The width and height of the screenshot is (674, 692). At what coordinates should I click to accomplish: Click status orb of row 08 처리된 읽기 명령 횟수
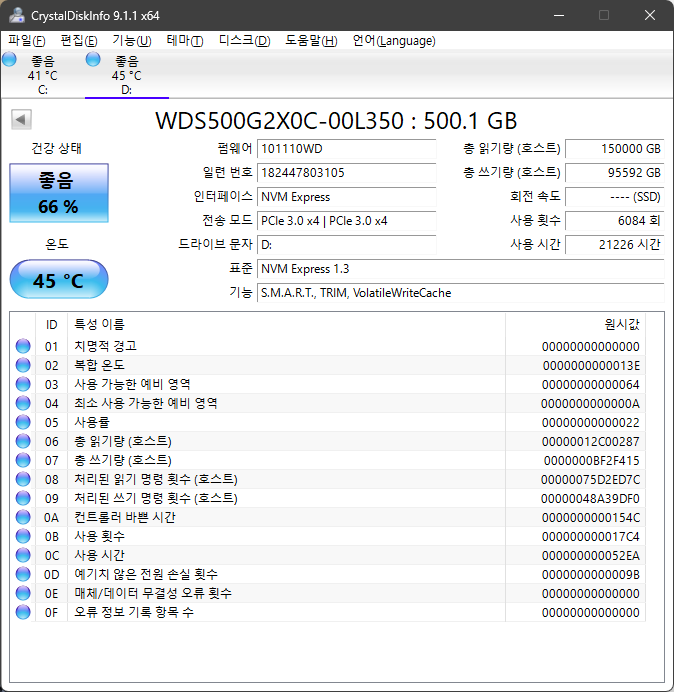[x=23, y=479]
